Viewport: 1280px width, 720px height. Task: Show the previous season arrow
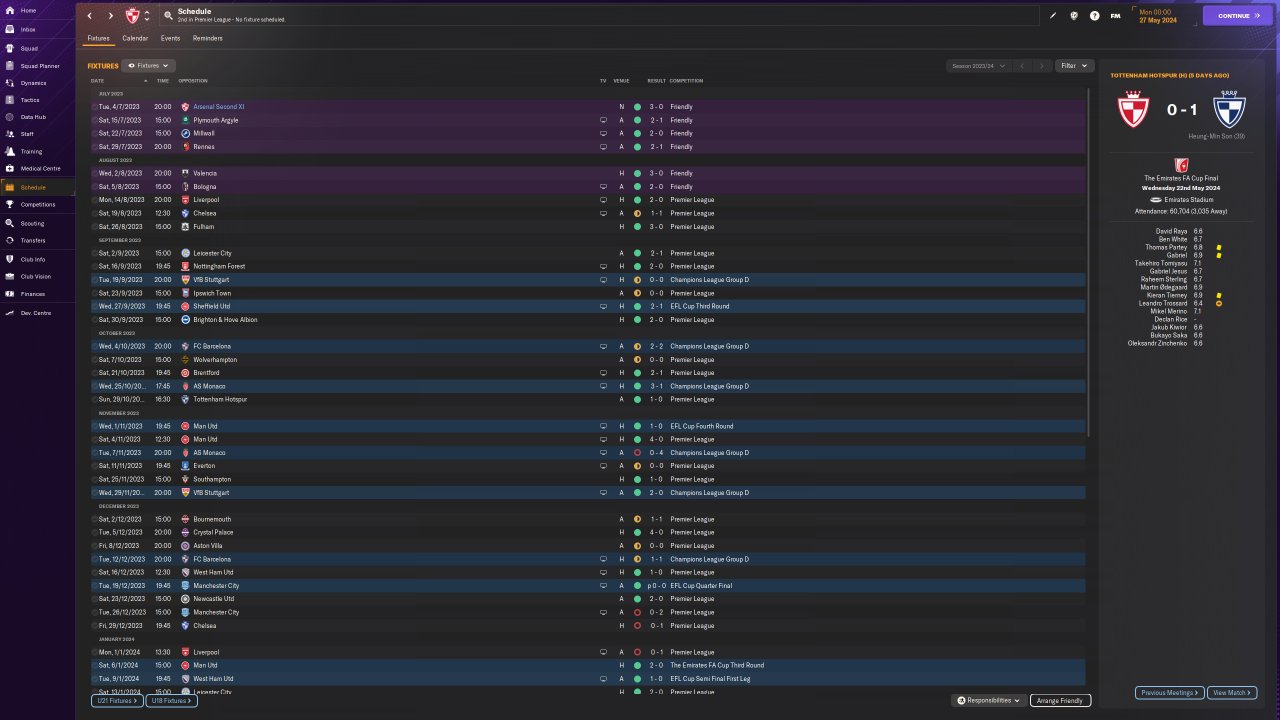pos(1022,66)
